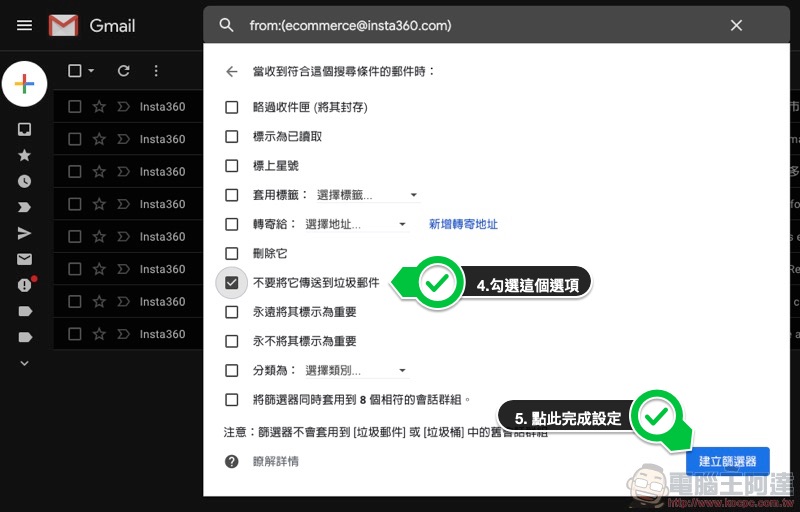Screen dimensions: 800x512
Task: Check 永遠將其標示為重要
Action: (x=232, y=312)
